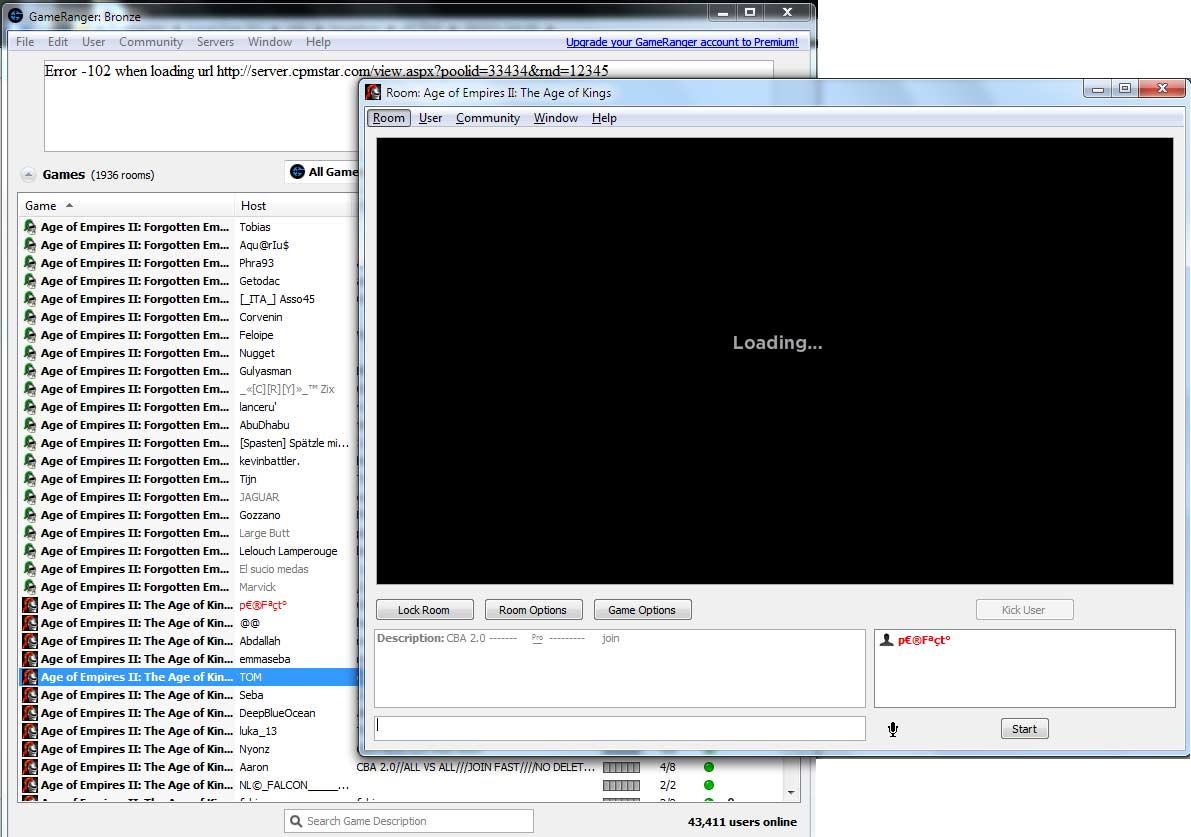Click the Age of Kings icon in DeepBlueOcean's row
This screenshot has width=1191, height=837.
click(x=30, y=712)
